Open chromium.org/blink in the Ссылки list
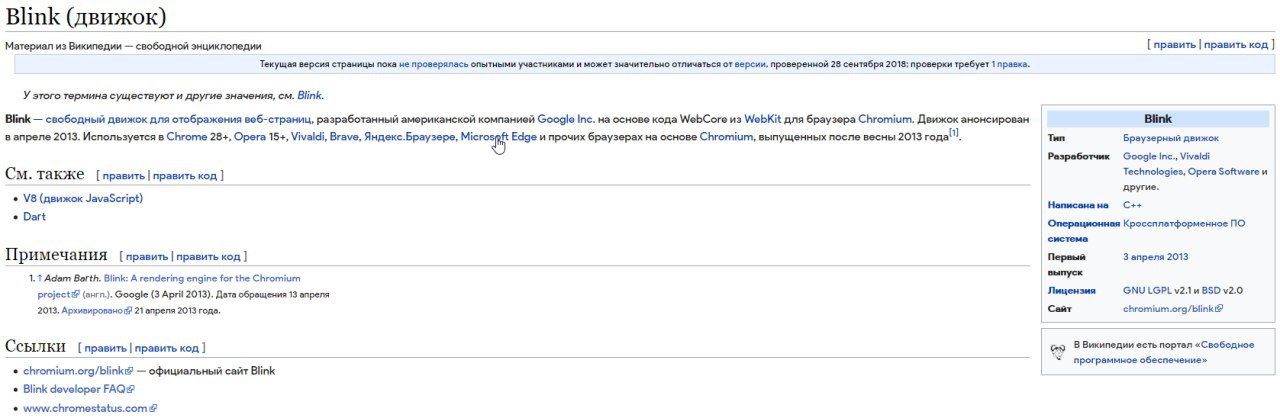 coord(78,371)
